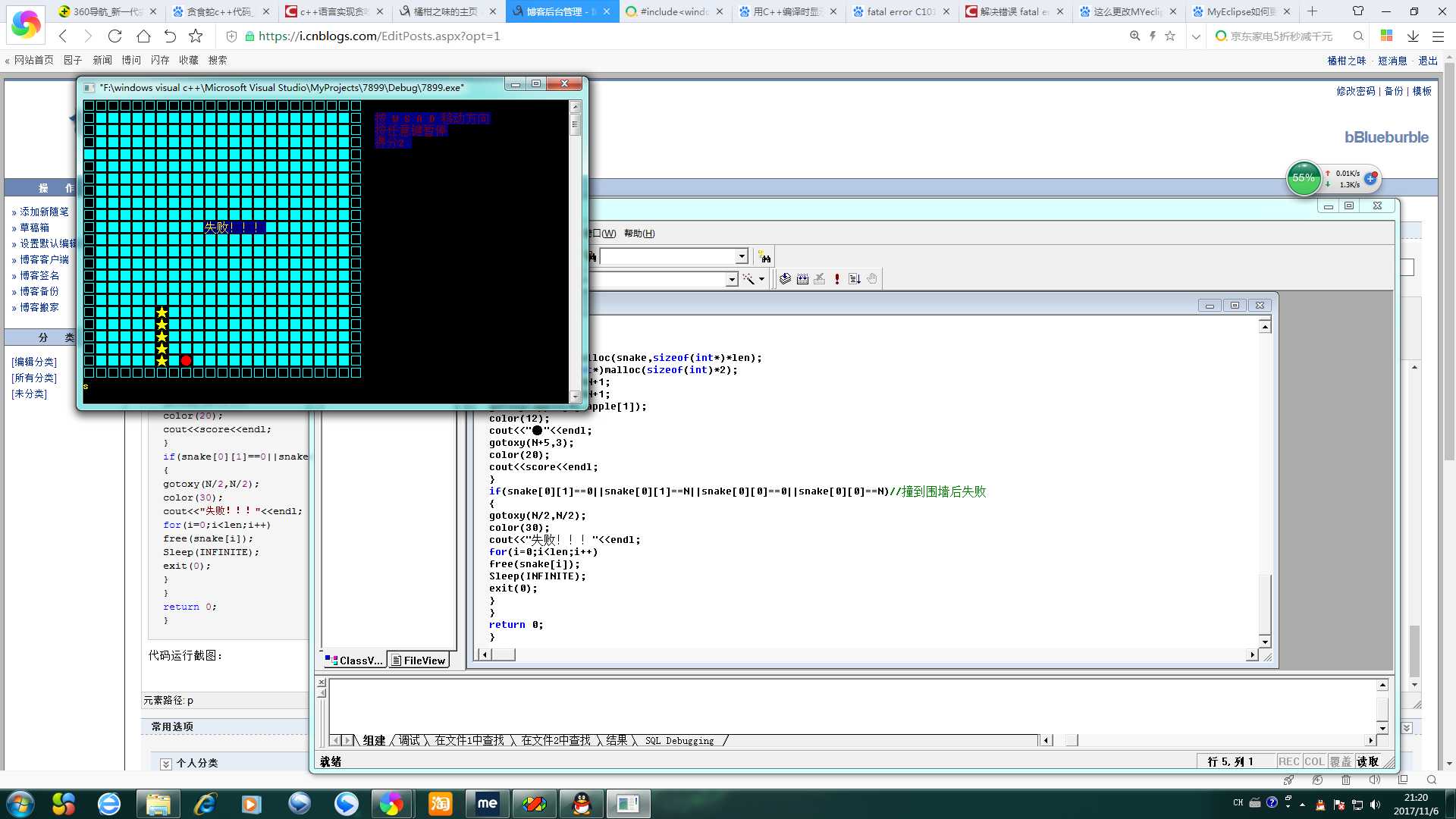Reload the page with the refresh icon
Image resolution: width=1456 pixels, height=819 pixels.
(115, 36)
